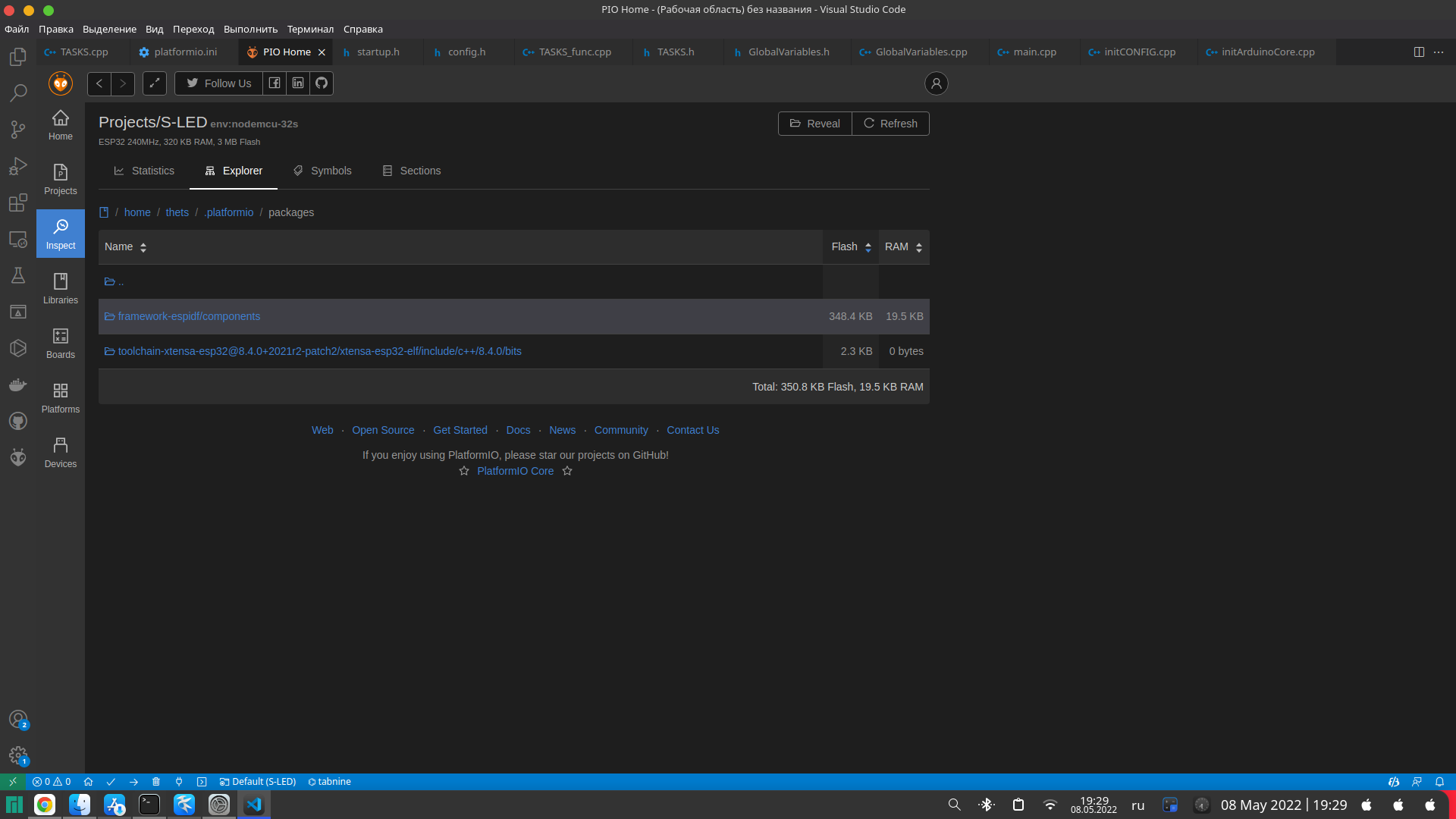The width and height of the screenshot is (1456, 819).
Task: Open the terminal app in taskbar
Action: [149, 805]
